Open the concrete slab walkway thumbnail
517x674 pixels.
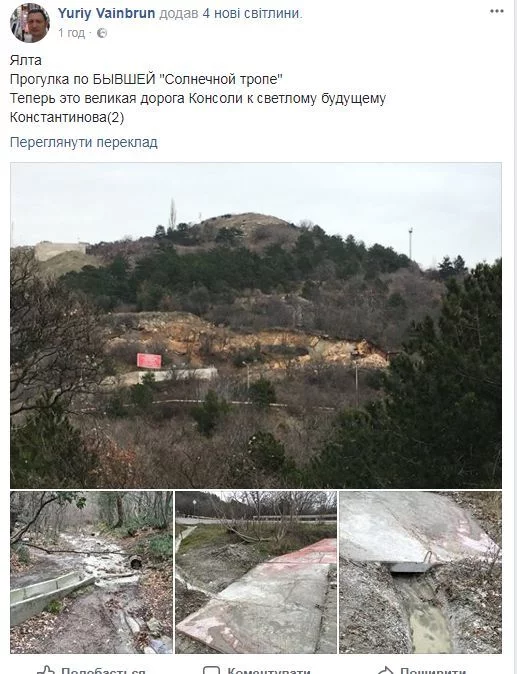click(256, 572)
